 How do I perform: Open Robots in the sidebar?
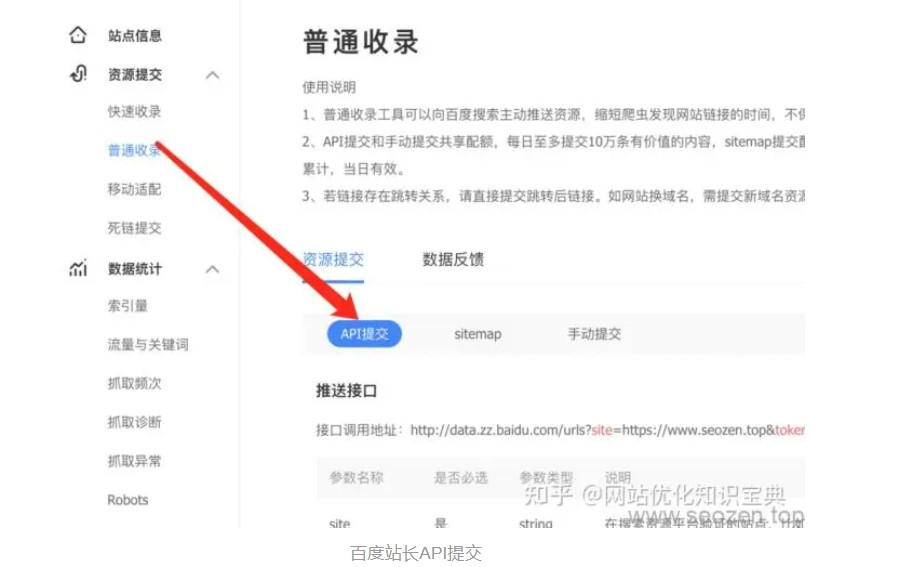[x=127, y=500]
